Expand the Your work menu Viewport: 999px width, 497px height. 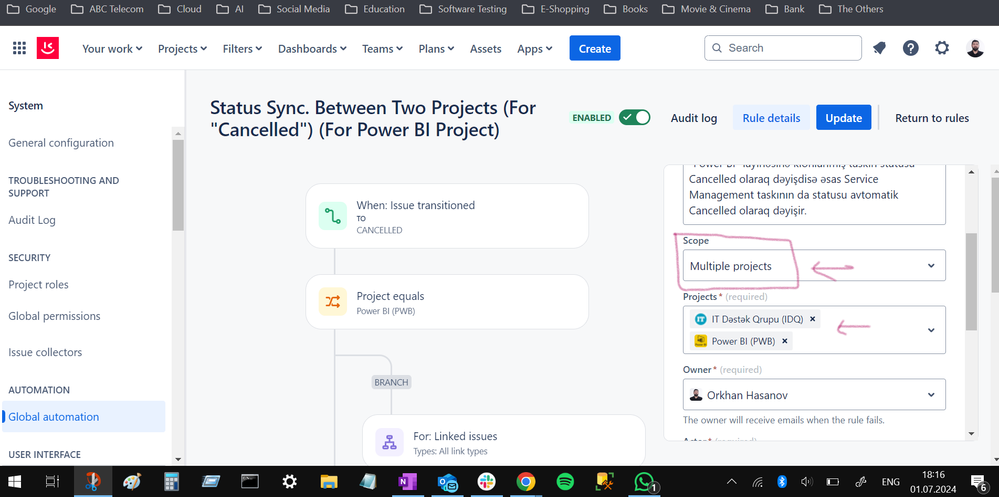[x=112, y=48]
